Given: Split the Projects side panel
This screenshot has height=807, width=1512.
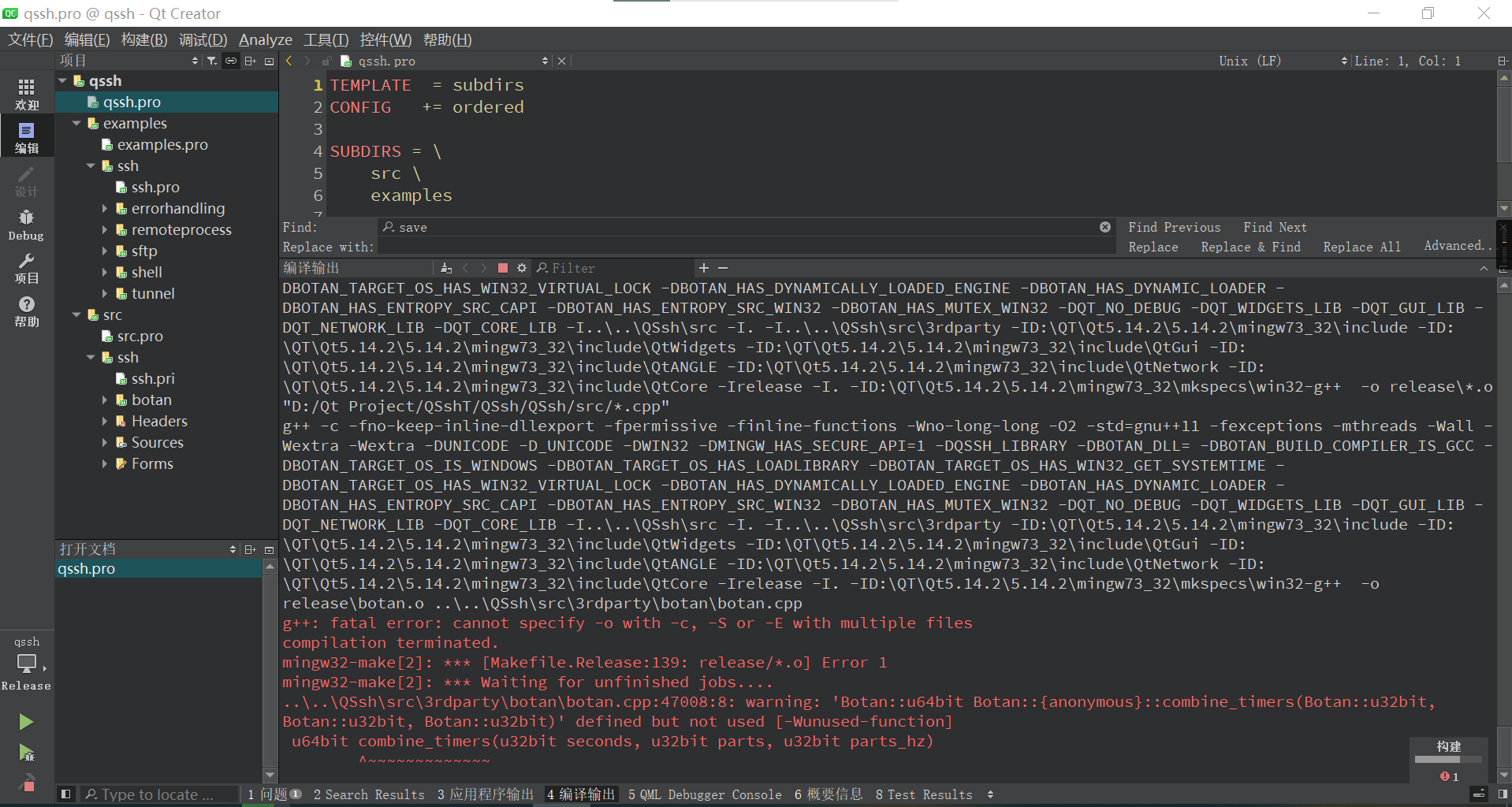Looking at the screenshot, I should tap(251, 61).
